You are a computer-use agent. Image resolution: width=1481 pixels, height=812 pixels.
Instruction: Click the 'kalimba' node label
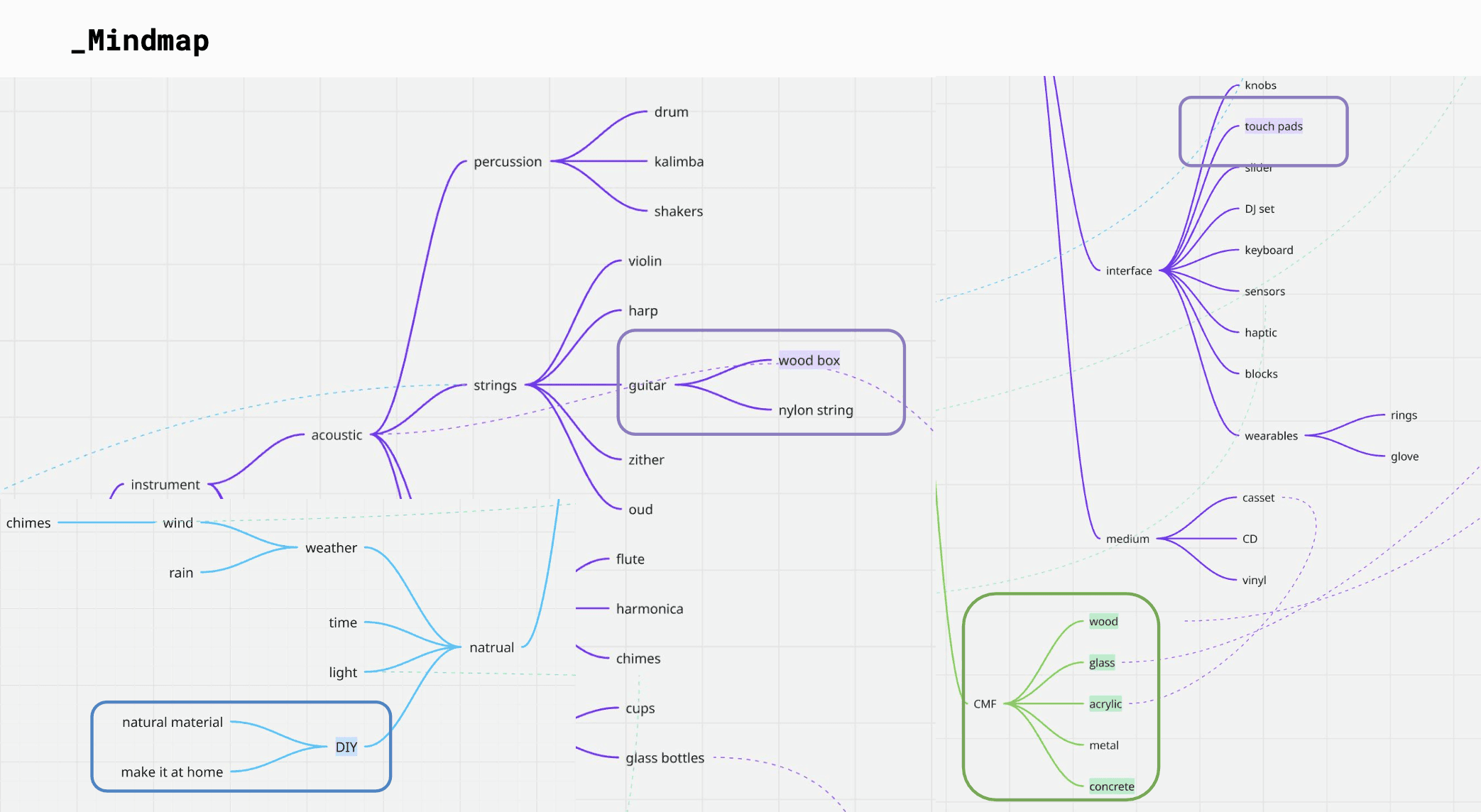678,162
